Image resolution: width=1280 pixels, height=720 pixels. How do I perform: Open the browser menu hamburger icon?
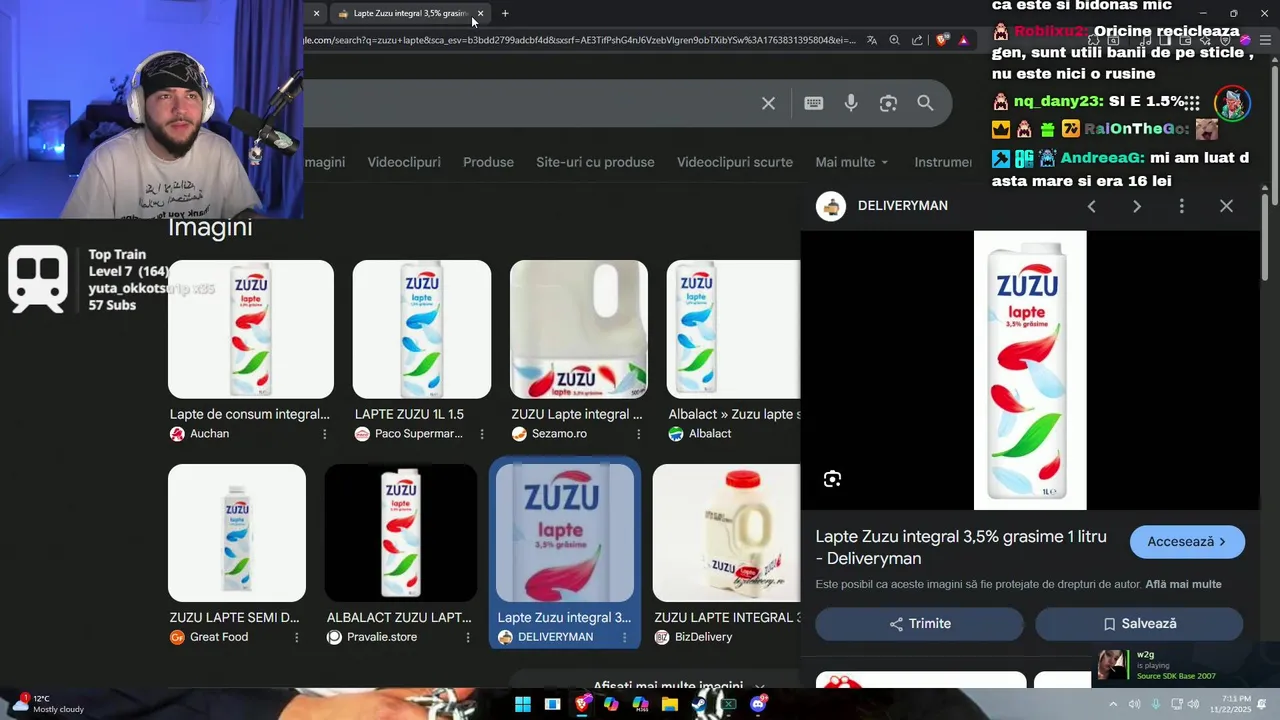(x=1265, y=40)
